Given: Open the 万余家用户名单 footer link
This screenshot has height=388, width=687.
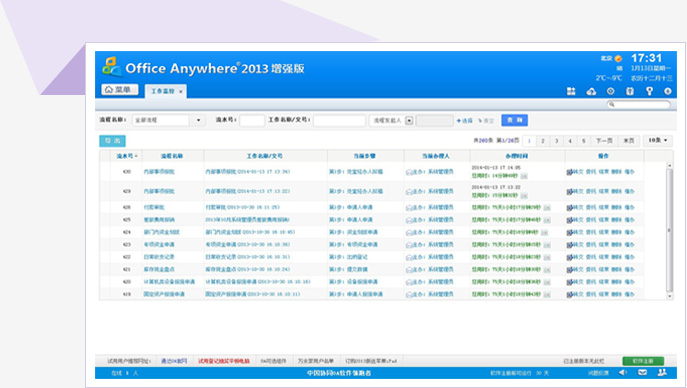Looking at the screenshot, I should [316, 361].
